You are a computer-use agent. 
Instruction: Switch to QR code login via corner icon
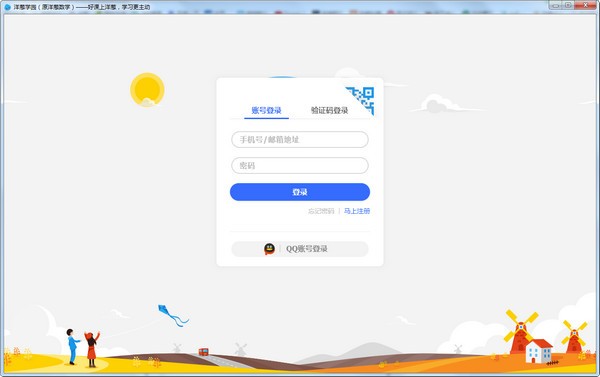363,98
